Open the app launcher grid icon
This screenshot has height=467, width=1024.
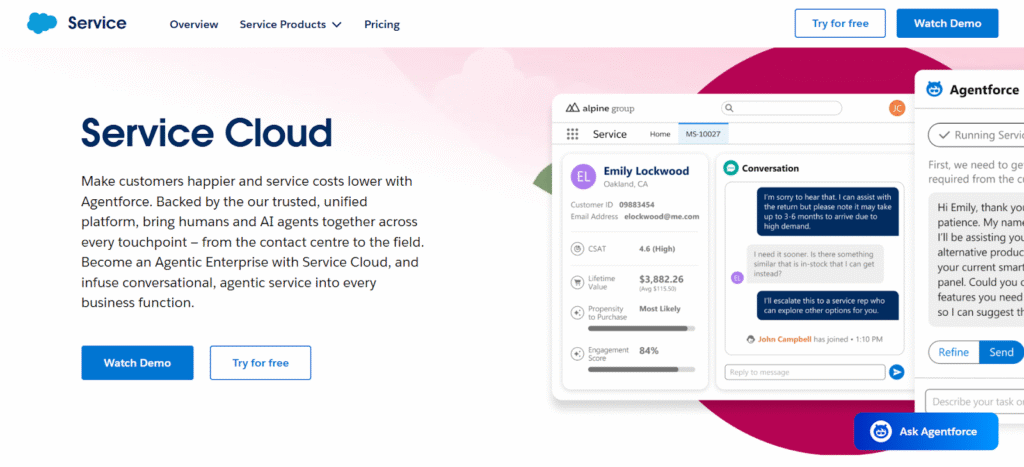(x=573, y=134)
